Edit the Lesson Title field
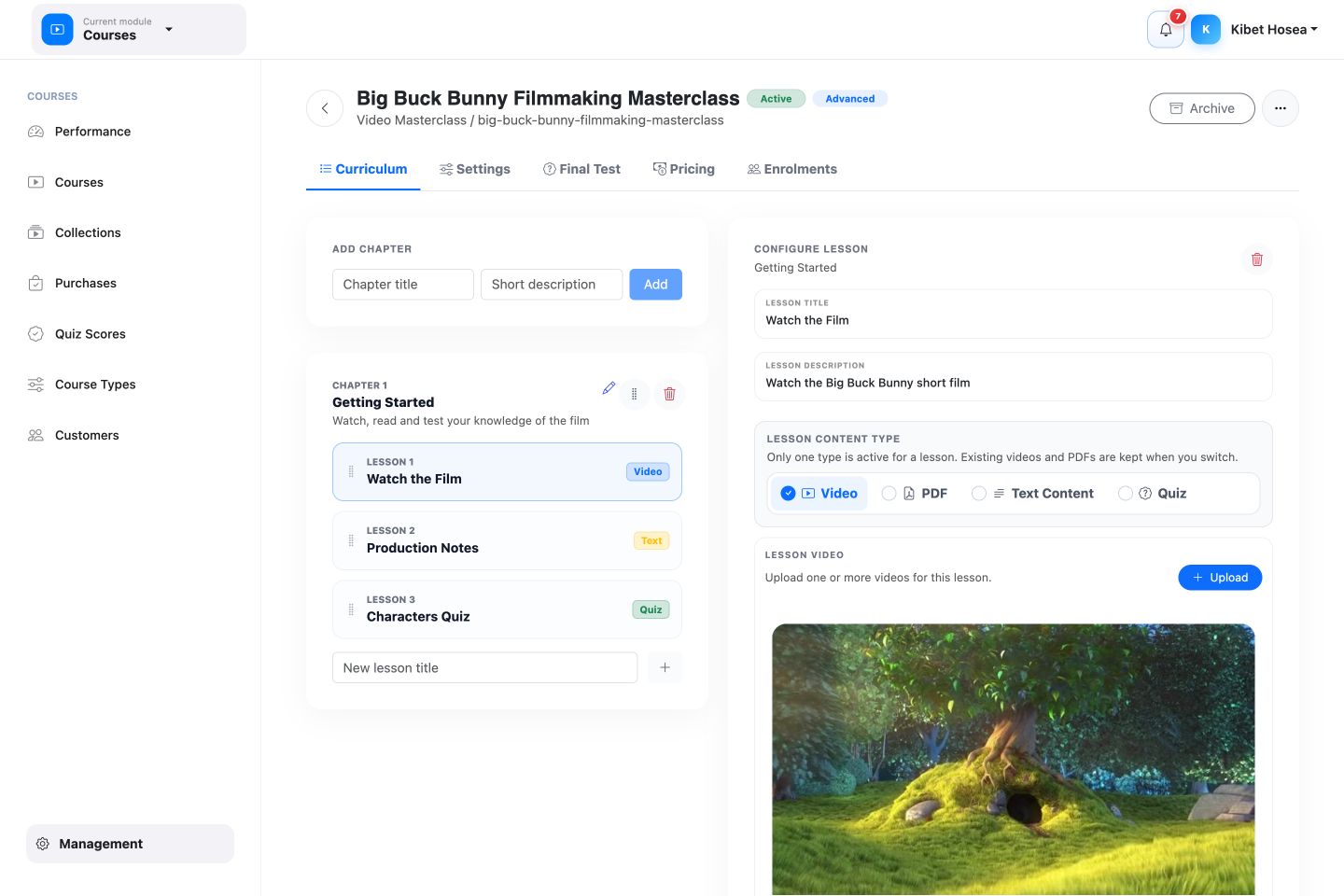Screen dimensions: 1344x896 pos(1014,314)
